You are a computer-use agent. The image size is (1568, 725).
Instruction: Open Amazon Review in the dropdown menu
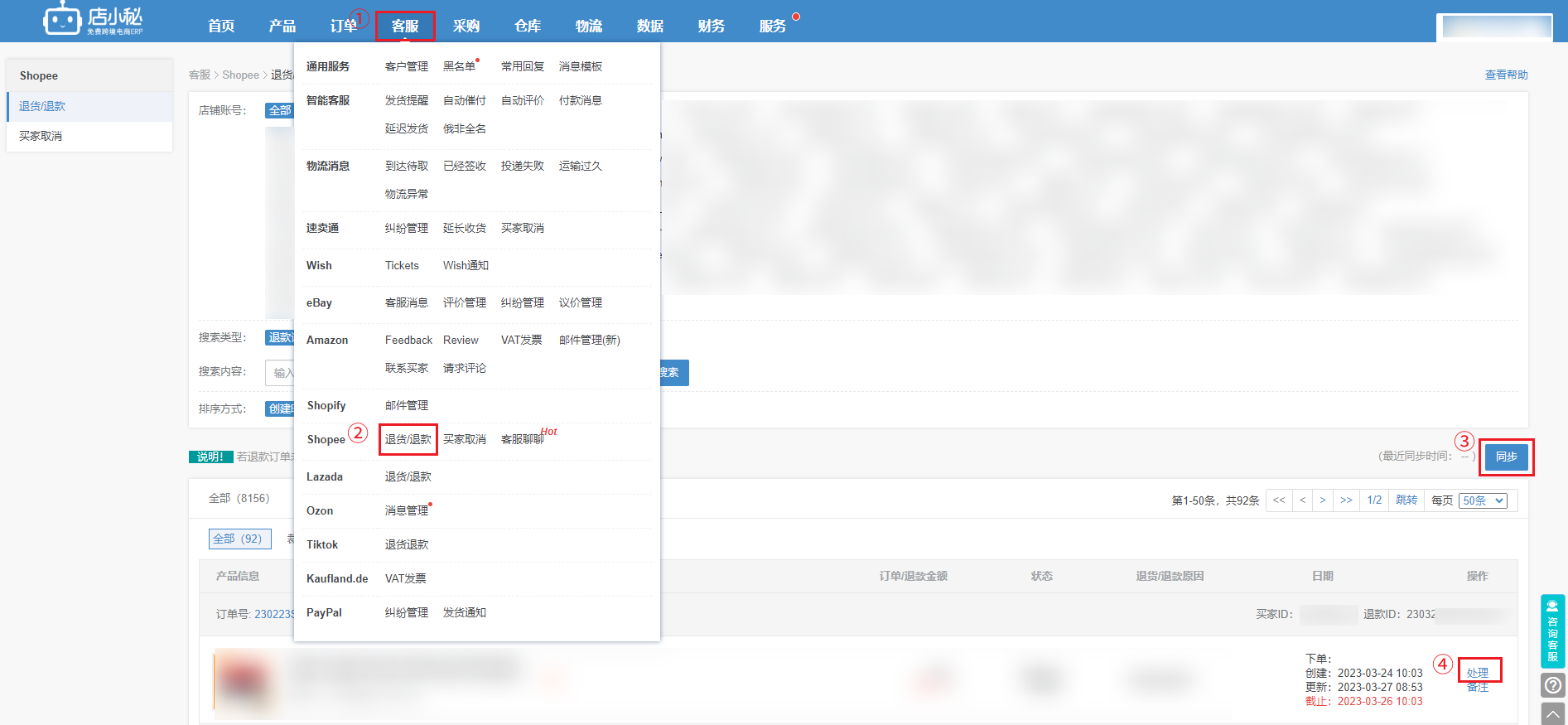click(461, 340)
